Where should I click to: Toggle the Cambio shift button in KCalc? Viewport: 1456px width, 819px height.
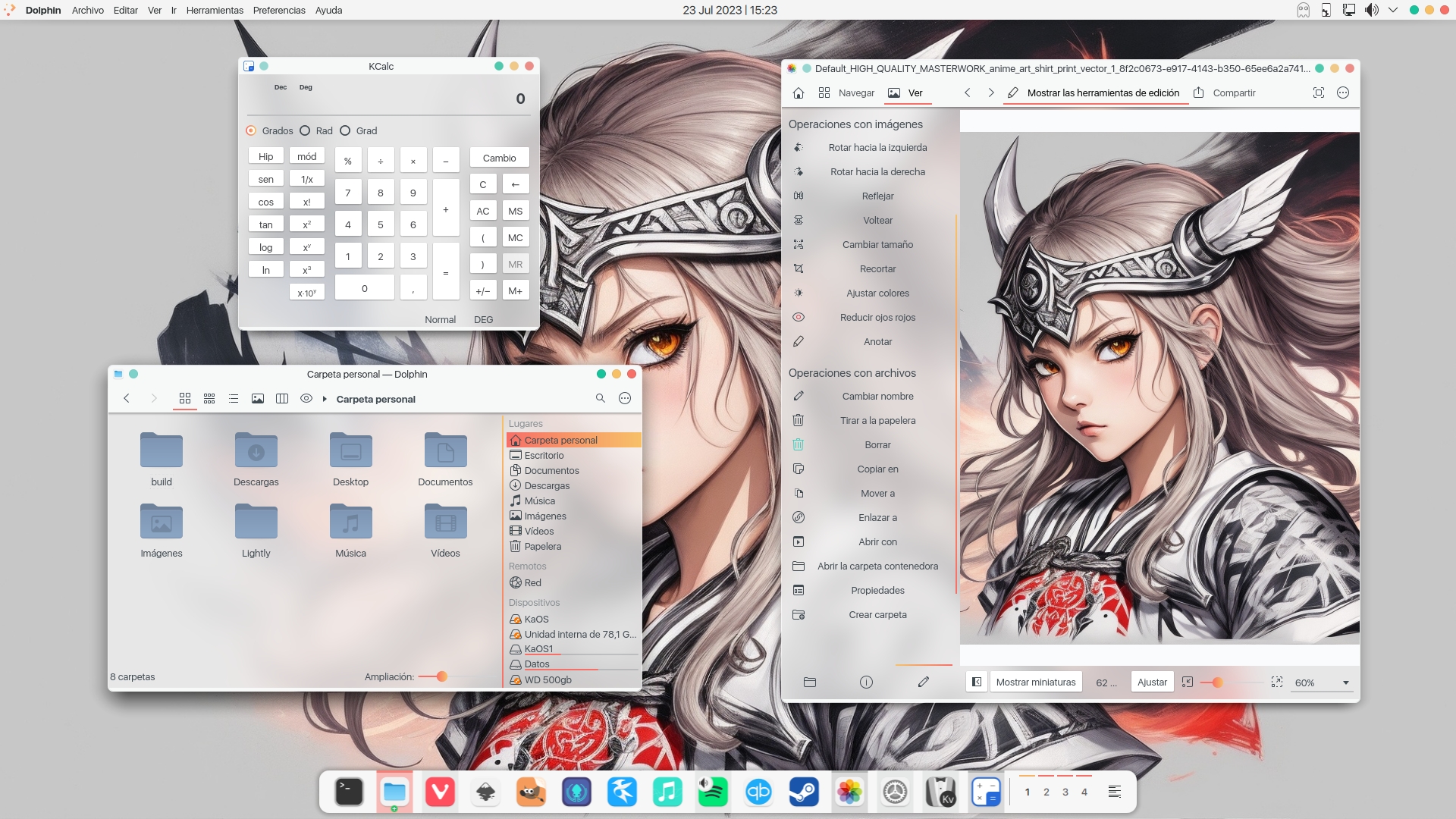click(x=500, y=158)
